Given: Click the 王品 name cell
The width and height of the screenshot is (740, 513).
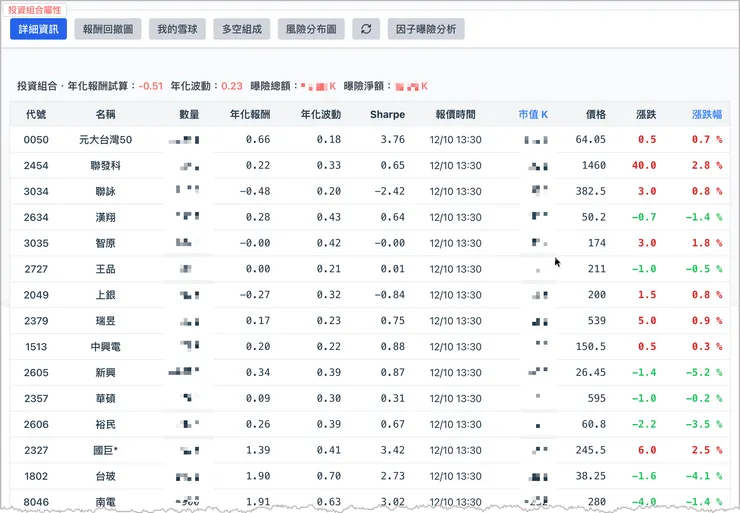Looking at the screenshot, I should 105,269.
